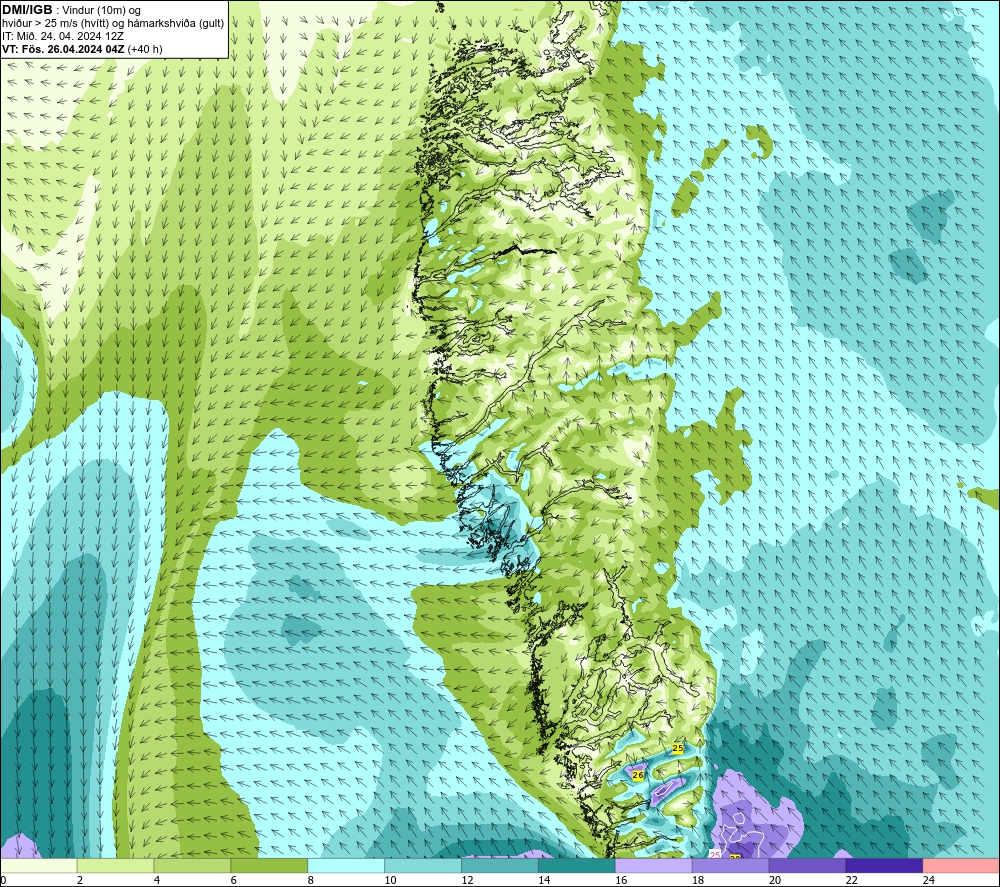
Task: Click scale value '4'
Action: (157, 880)
